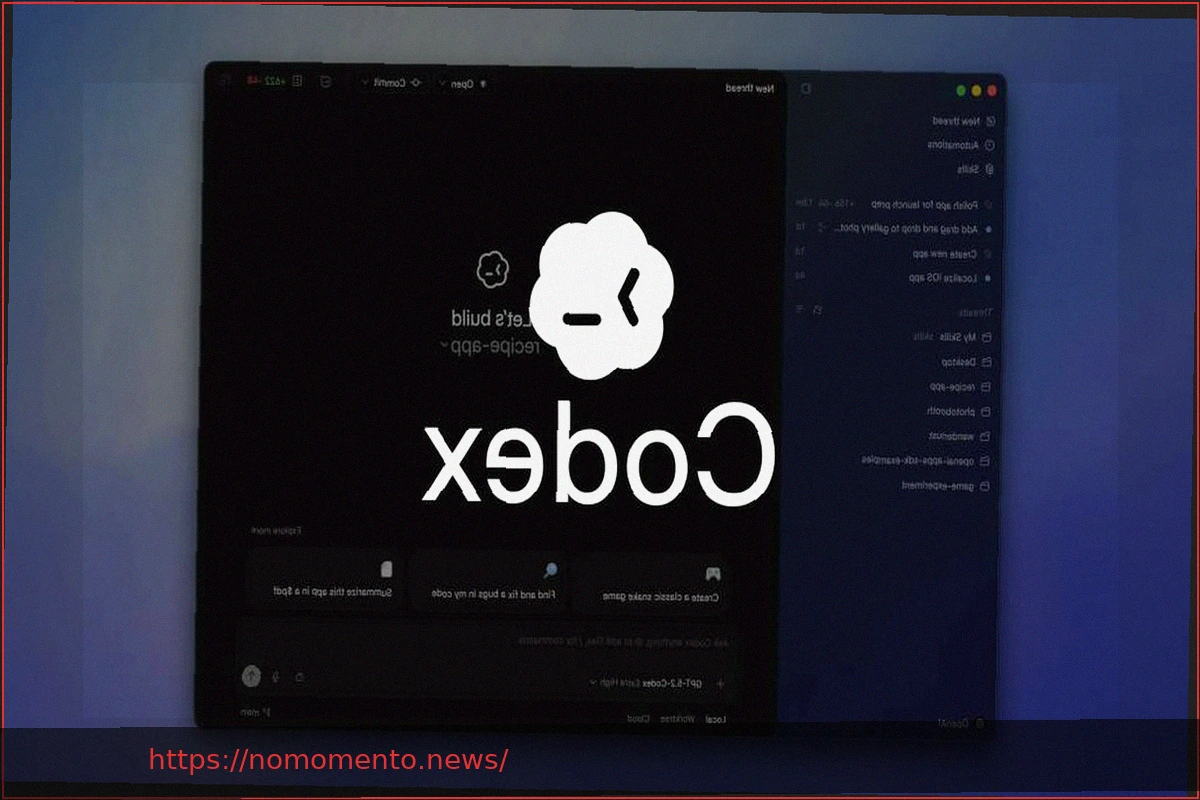Click the folder icon beside openai-apps-sdk-examples
The width and height of the screenshot is (1200, 800).
pyautogui.click(x=985, y=461)
